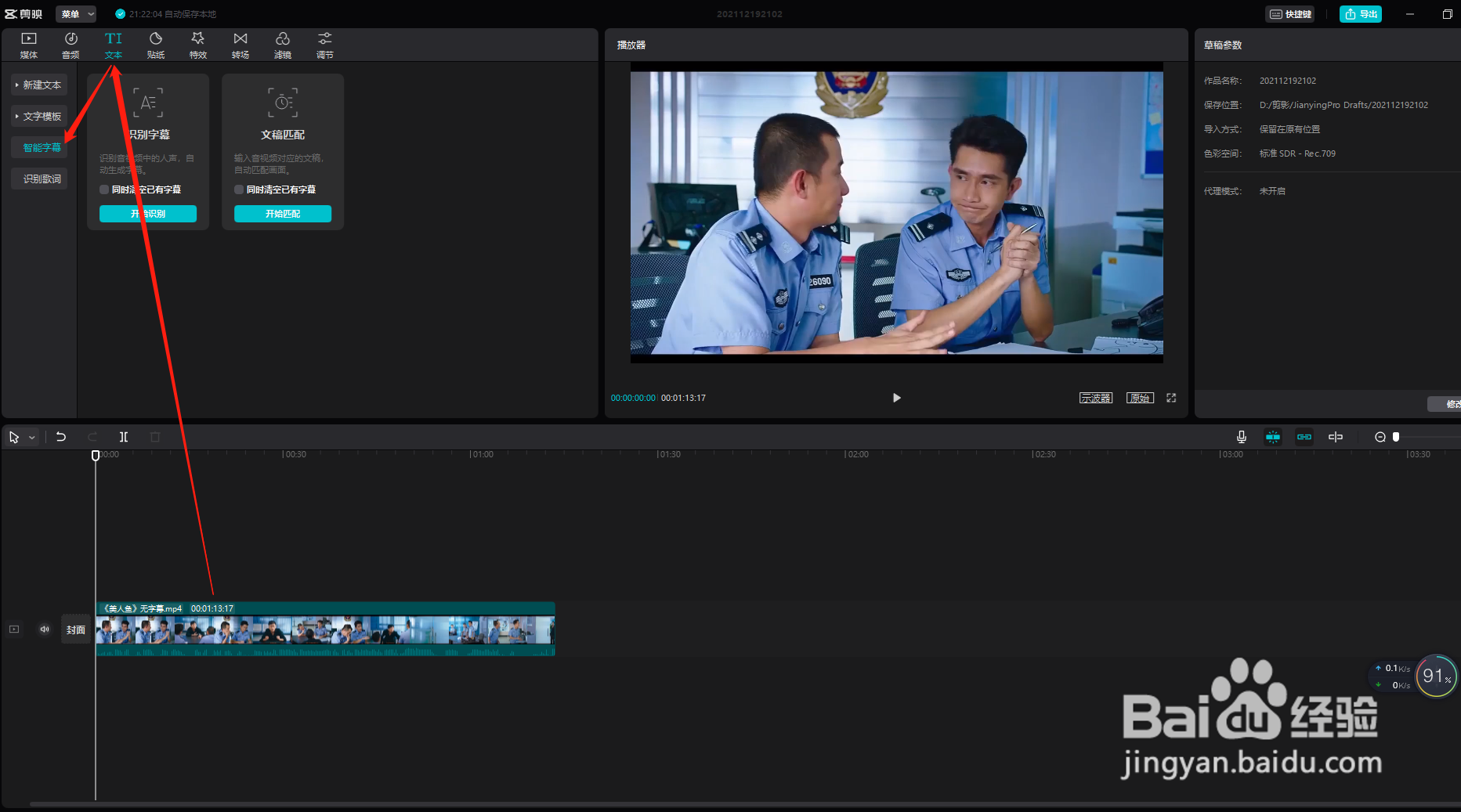Open the 贴纸 stickers tab

pos(156,45)
